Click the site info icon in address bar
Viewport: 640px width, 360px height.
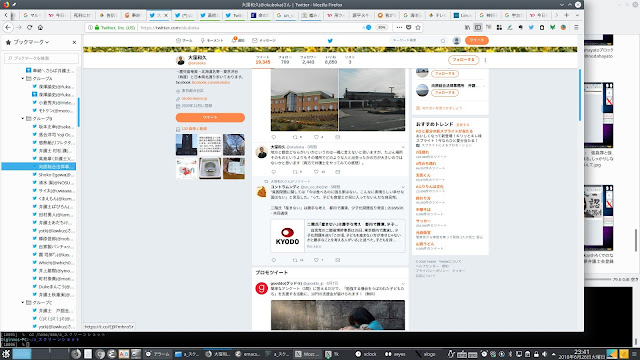[x=90, y=27]
